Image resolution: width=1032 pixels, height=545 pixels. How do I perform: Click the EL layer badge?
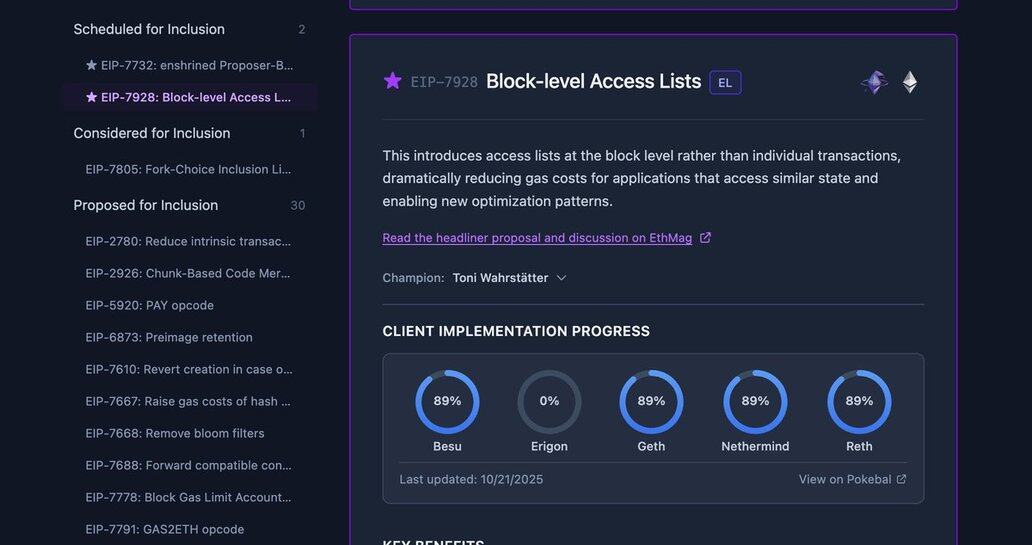coord(725,82)
